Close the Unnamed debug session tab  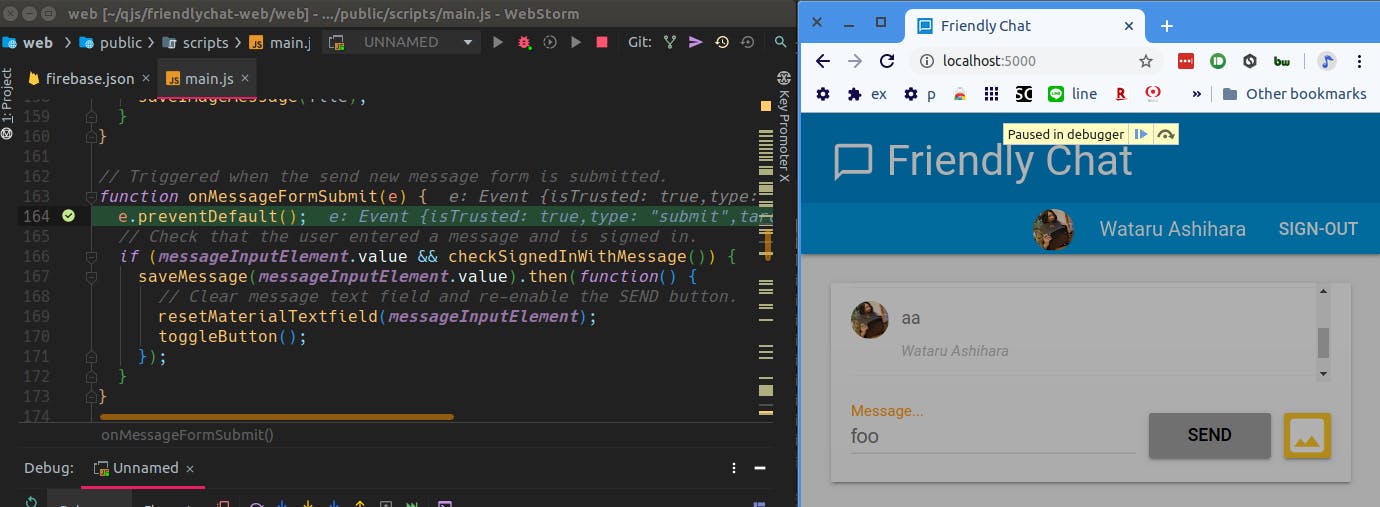(190, 468)
